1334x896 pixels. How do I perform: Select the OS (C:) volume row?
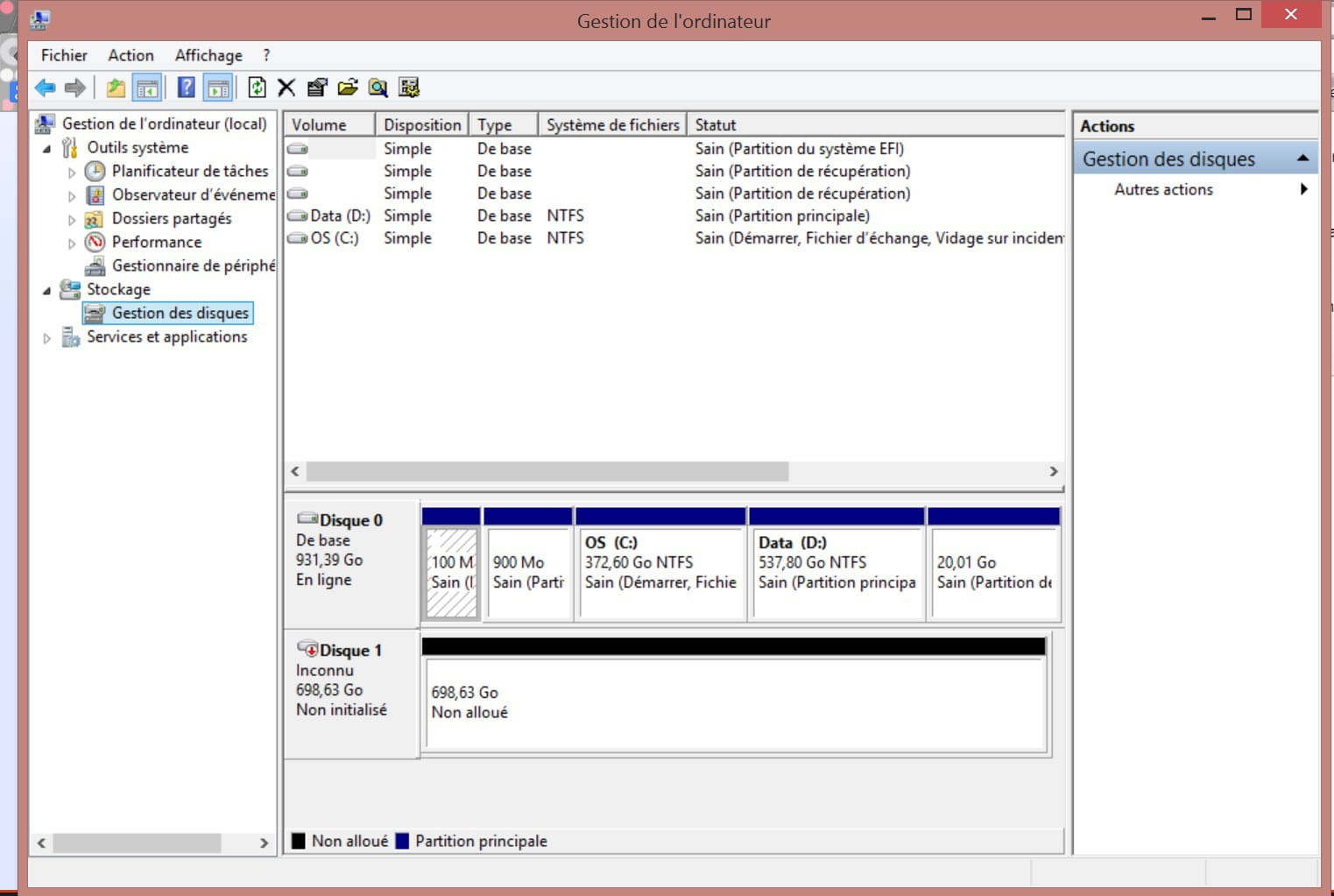point(674,238)
